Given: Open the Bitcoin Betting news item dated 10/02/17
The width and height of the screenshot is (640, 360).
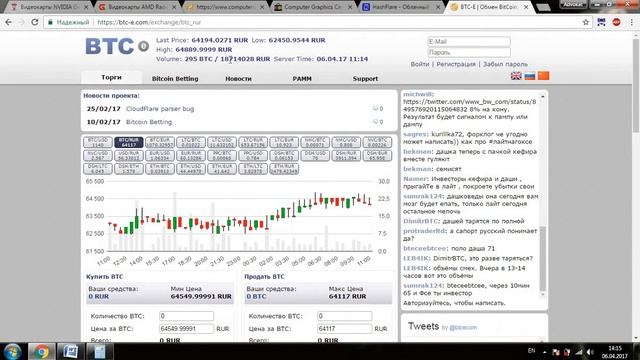Looking at the screenshot, I should pyautogui.click(x=149, y=122).
